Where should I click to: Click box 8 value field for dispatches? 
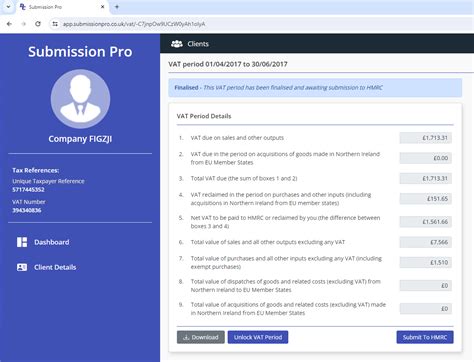426,286
